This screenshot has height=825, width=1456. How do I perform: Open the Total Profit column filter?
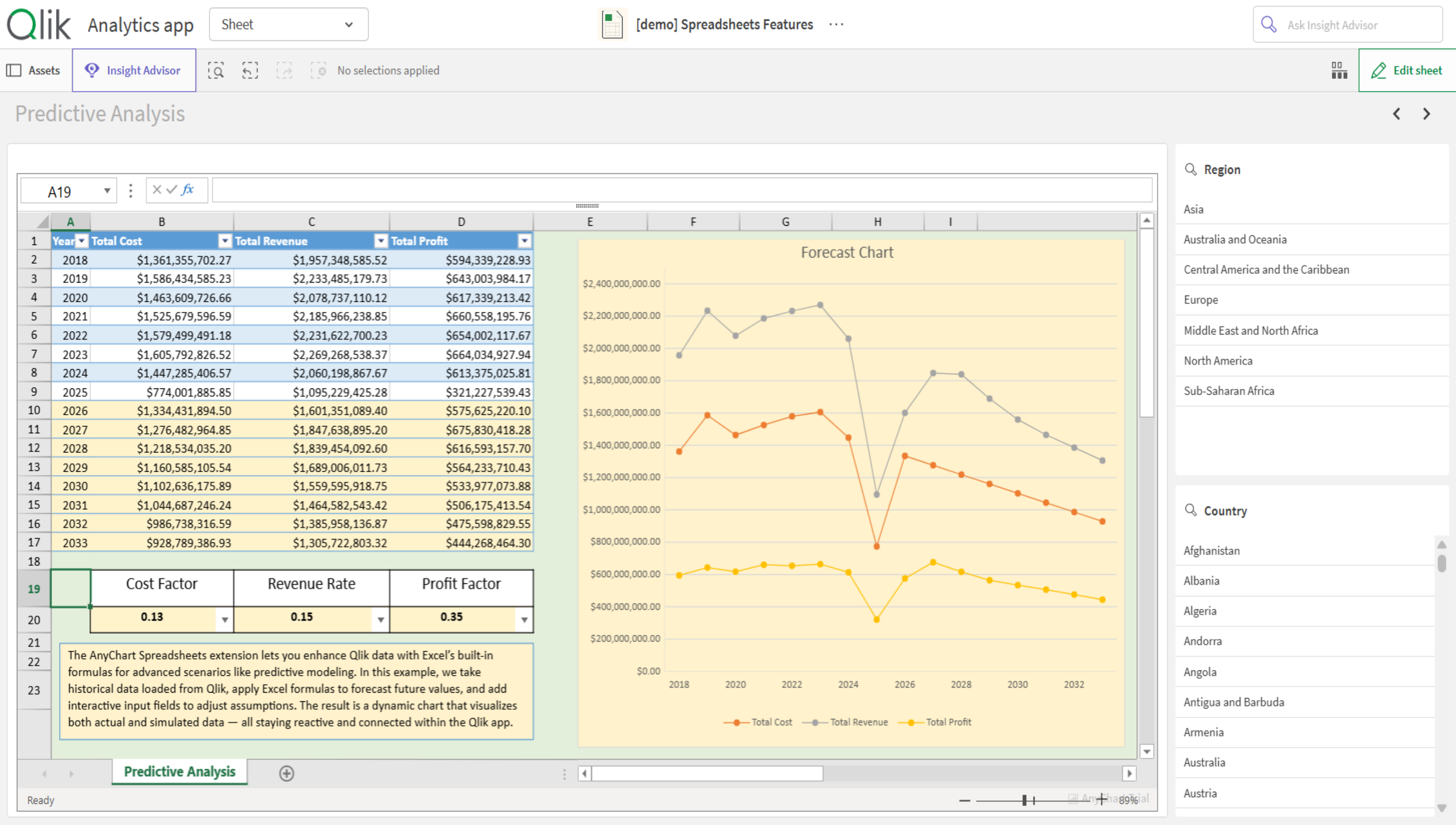tap(525, 241)
